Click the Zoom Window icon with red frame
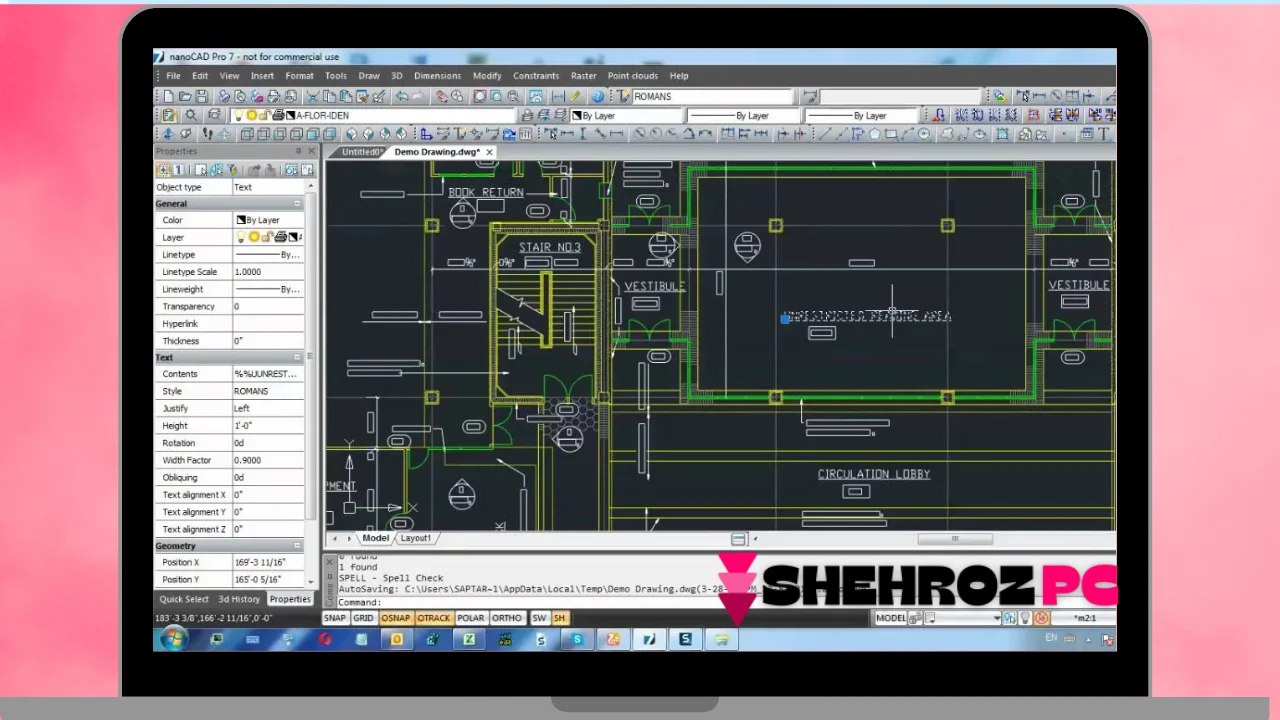The image size is (1280, 720). tap(480, 96)
